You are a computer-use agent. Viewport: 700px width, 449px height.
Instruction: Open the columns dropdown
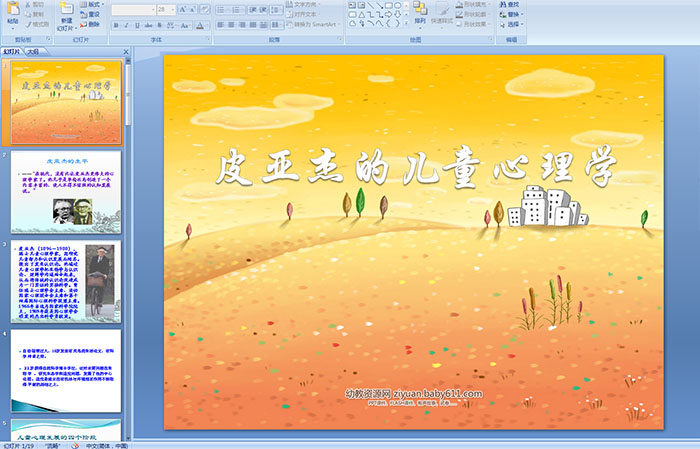tap(277, 25)
